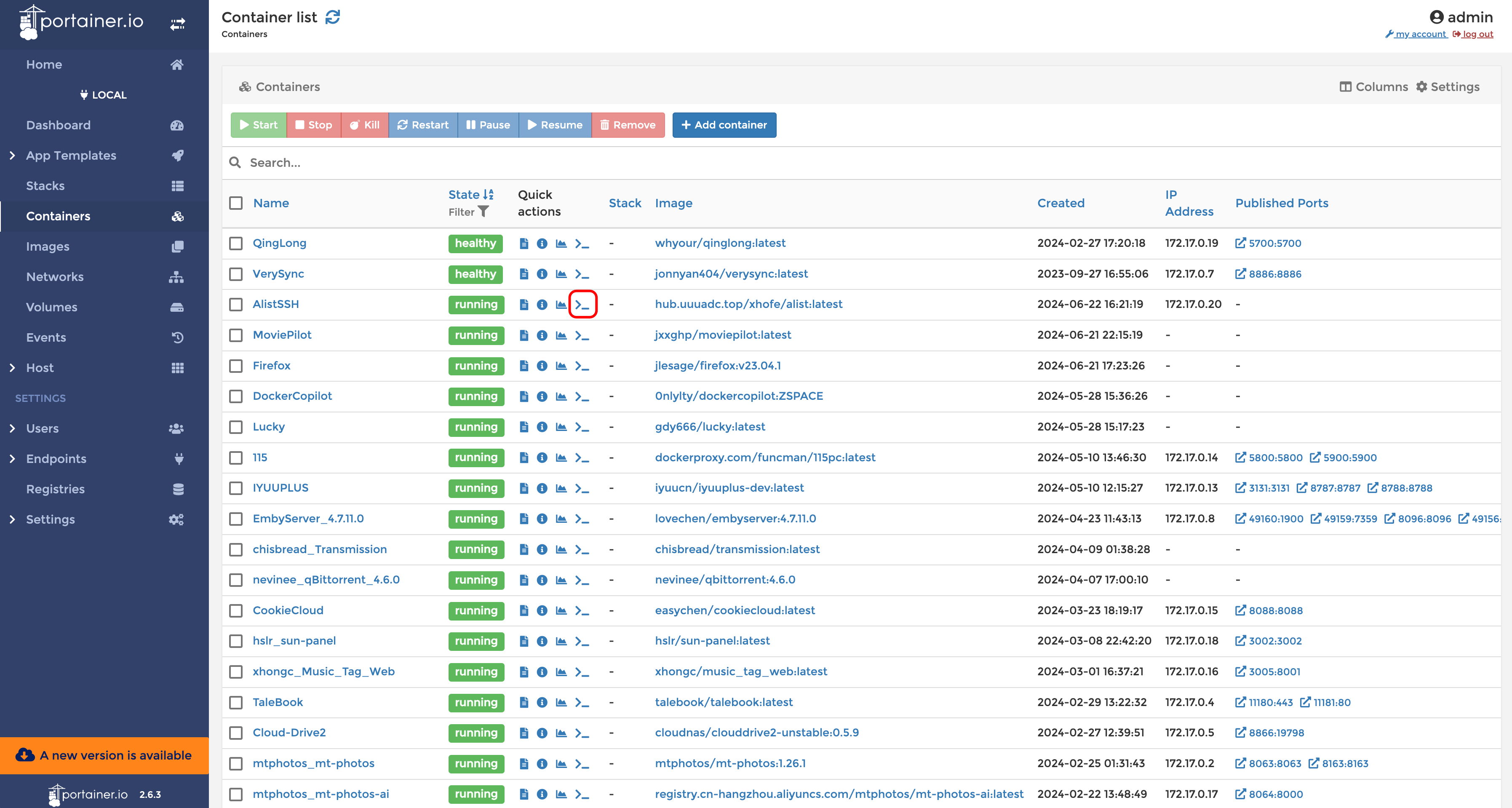Open whyour/qinglong:latest image link
1512x808 pixels.
tap(720, 243)
